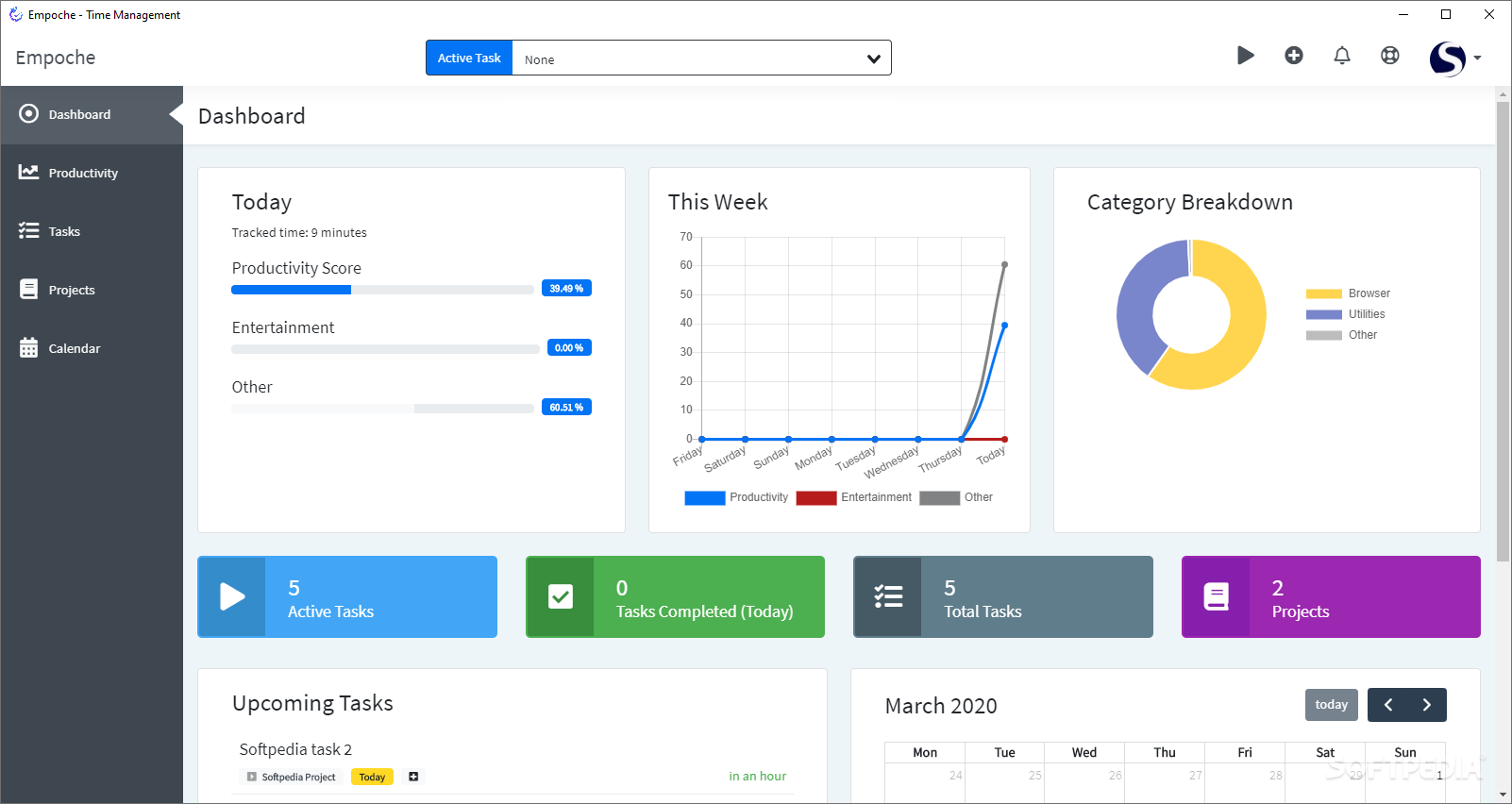Click the Total Tasks list icon
This screenshot has width=1512, height=804.
tap(887, 597)
